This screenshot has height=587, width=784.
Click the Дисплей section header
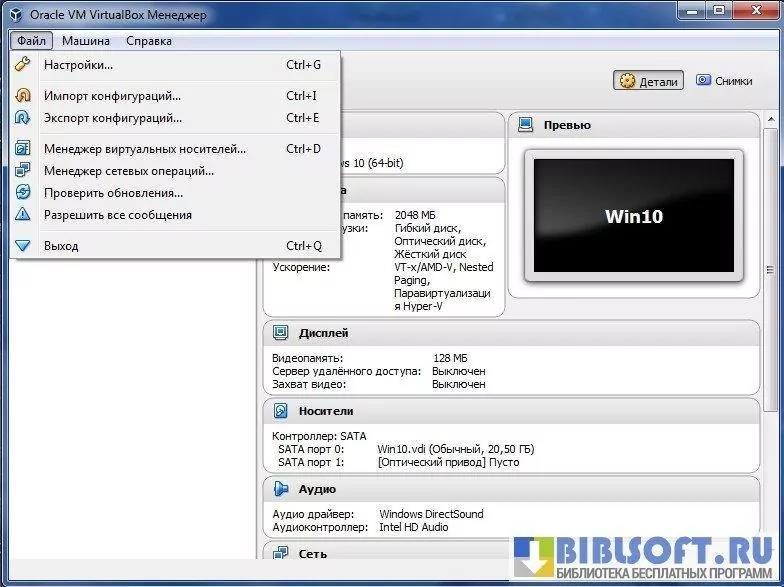(x=323, y=333)
